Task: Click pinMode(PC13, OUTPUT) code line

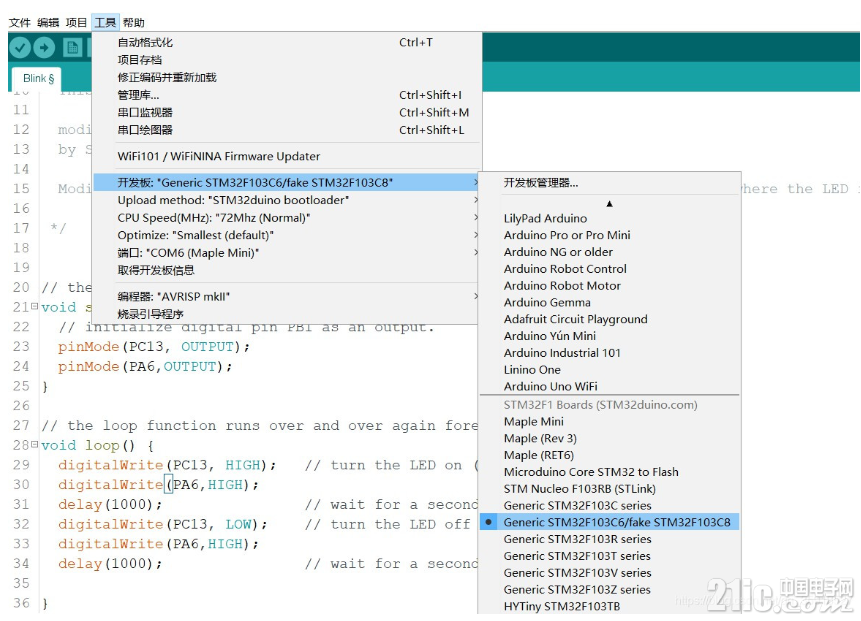Action: coord(154,347)
